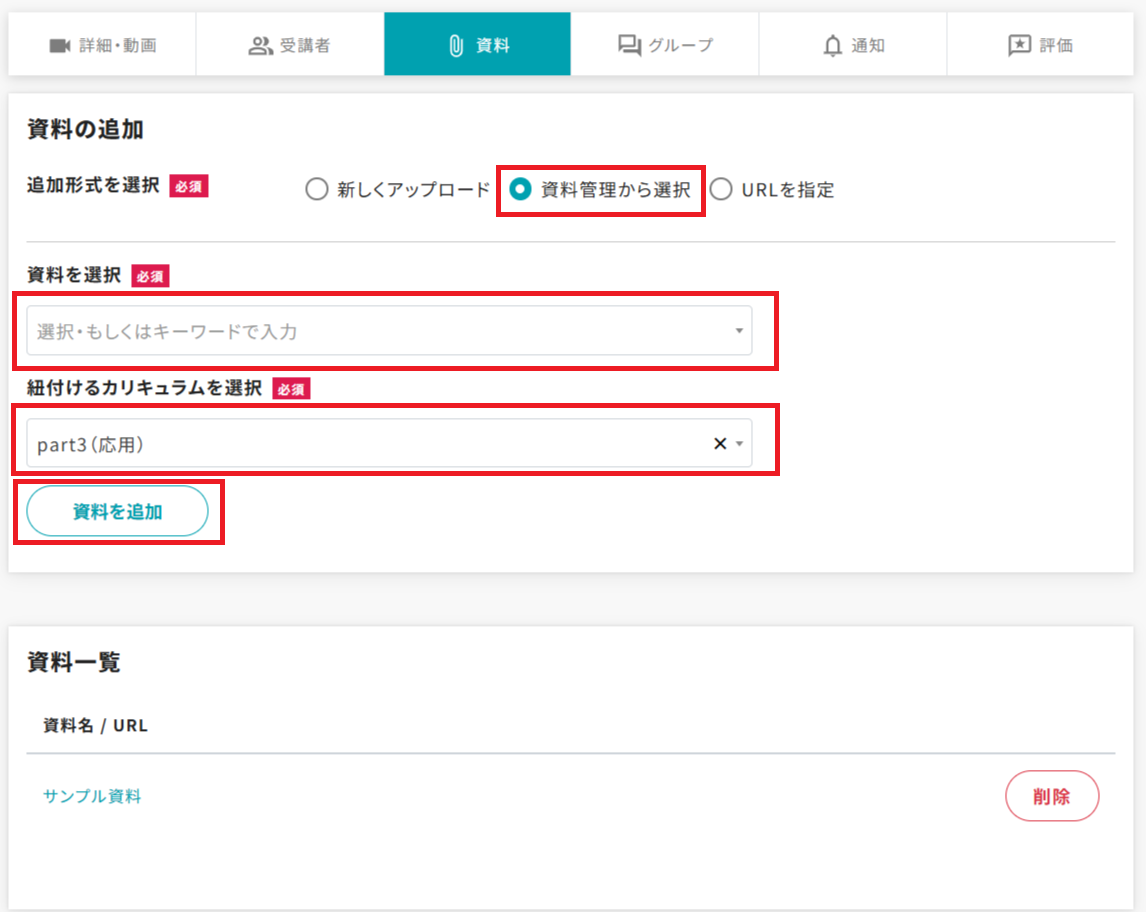
Task: Click the red 削除 button
Action: (x=1051, y=796)
